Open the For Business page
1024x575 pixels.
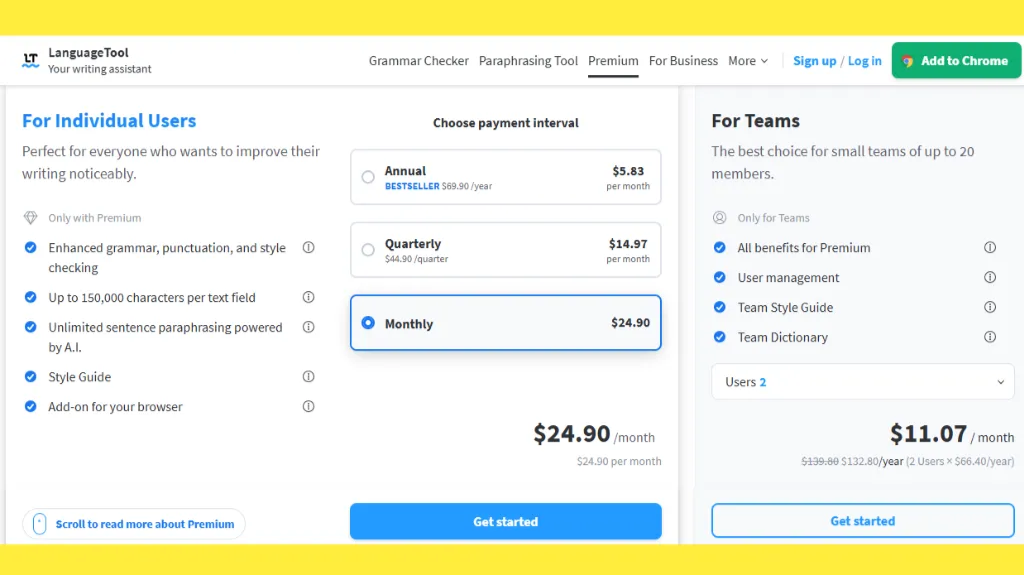683,61
